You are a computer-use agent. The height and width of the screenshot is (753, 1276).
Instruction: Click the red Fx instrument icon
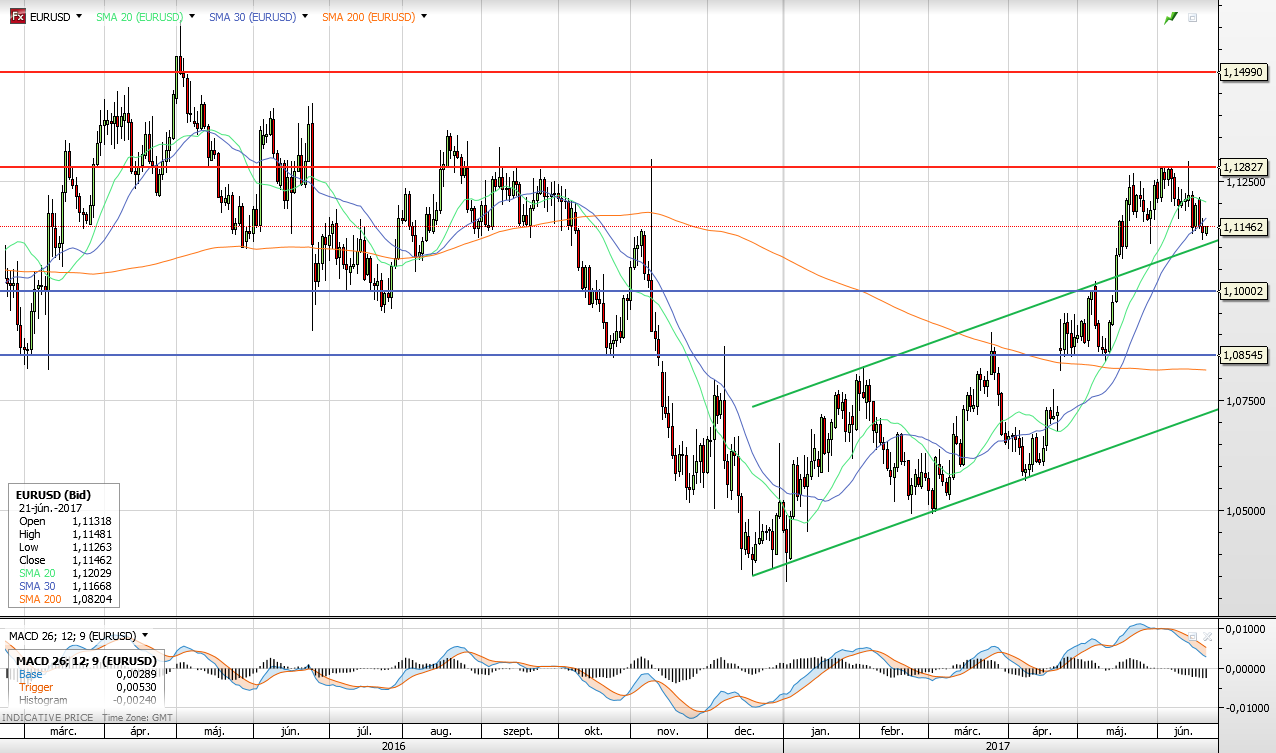click(17, 17)
